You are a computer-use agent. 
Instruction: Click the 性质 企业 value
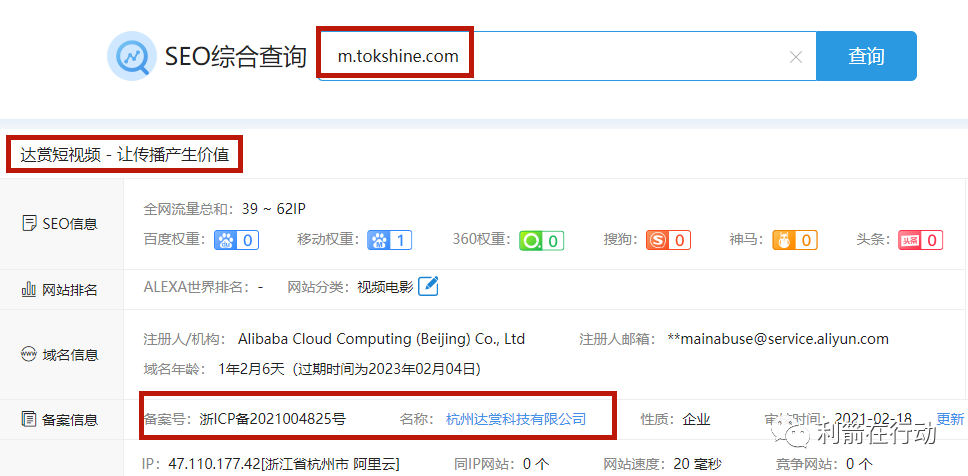pos(696,420)
